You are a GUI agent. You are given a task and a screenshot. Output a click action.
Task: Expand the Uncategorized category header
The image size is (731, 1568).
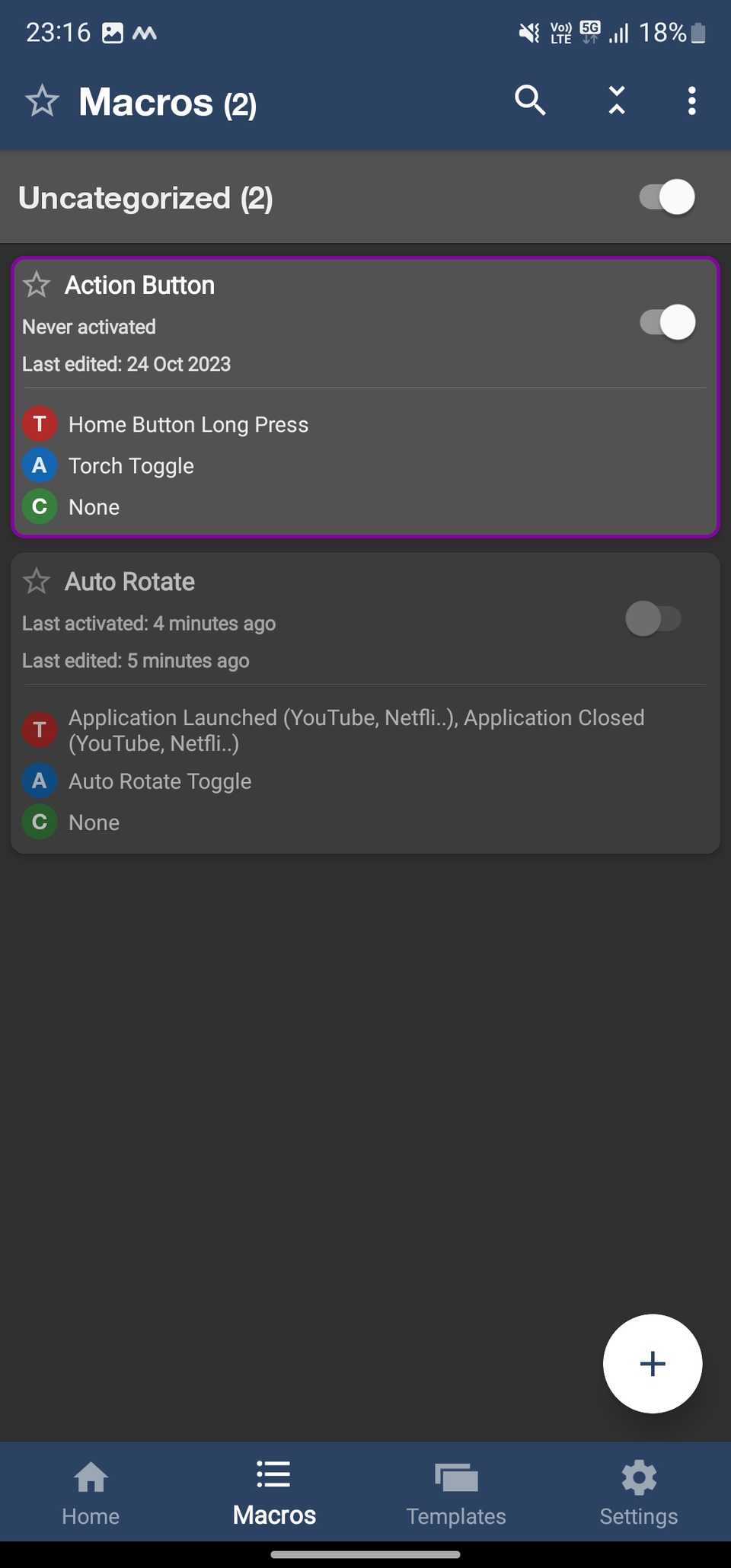point(145,197)
